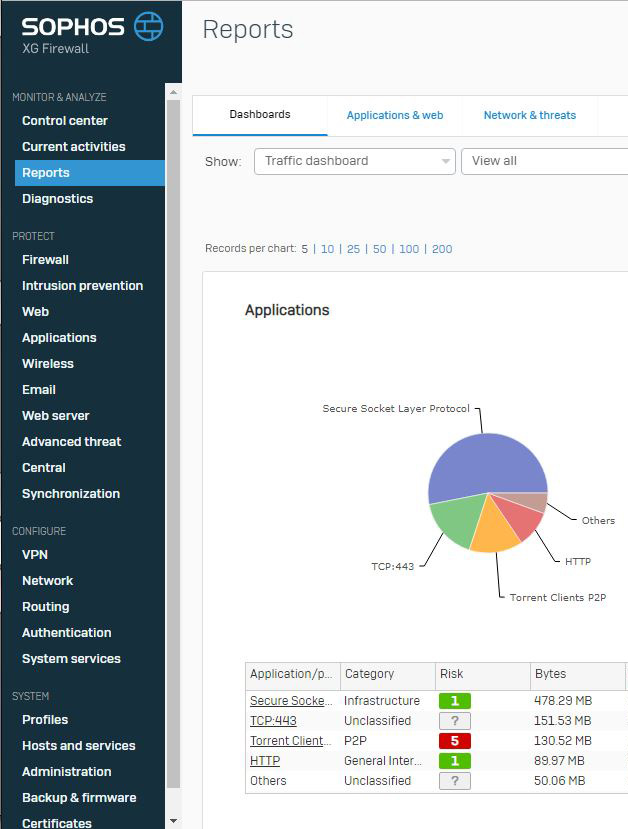The image size is (628, 829).
Task: Click the sidebar vertical scrollbar thumb
Action: (173, 444)
